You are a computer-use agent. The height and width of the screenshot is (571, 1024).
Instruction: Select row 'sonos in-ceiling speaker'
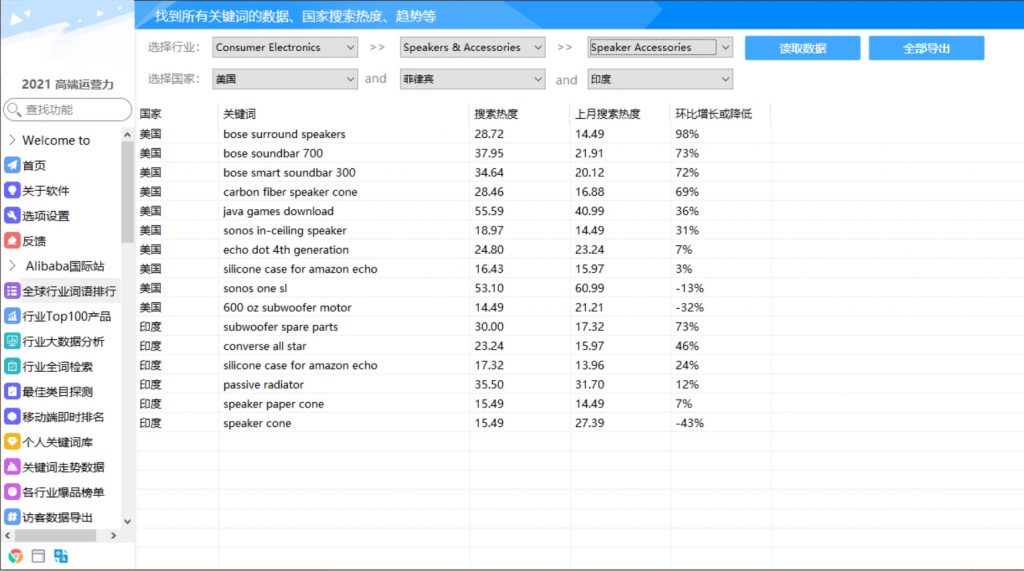tap(454, 230)
